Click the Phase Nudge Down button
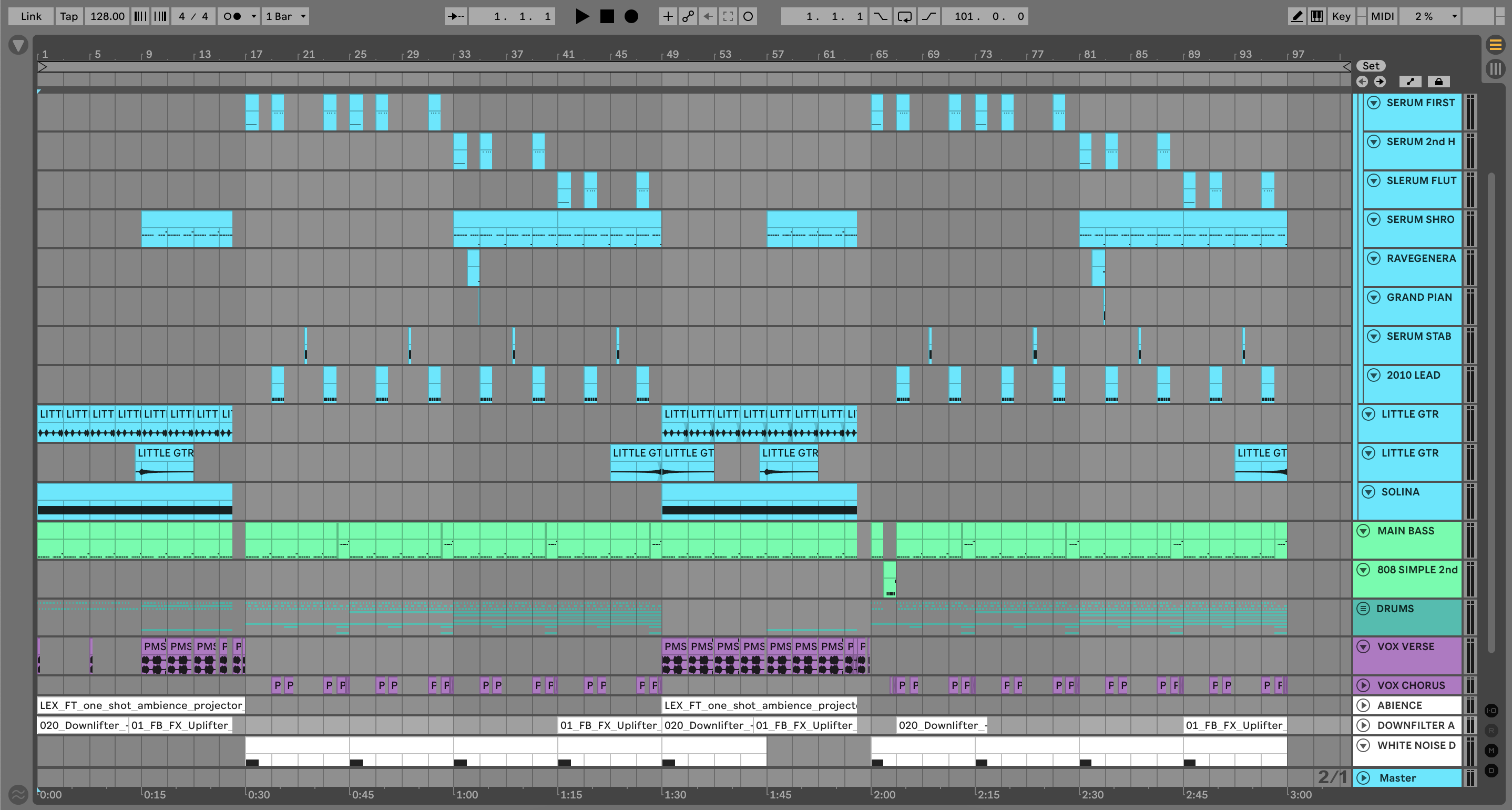The height and width of the screenshot is (810, 1512). pos(140,16)
